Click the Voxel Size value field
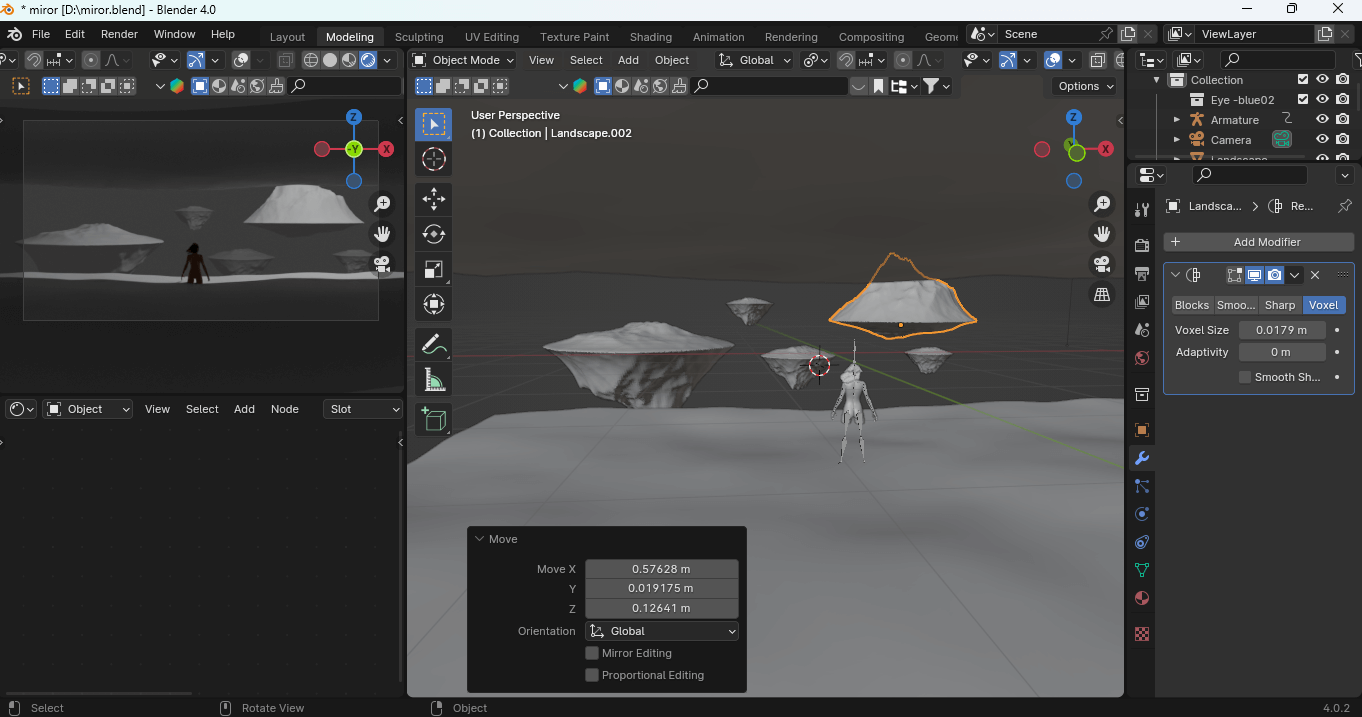Screen dimensions: 1362x717 (x=1282, y=330)
